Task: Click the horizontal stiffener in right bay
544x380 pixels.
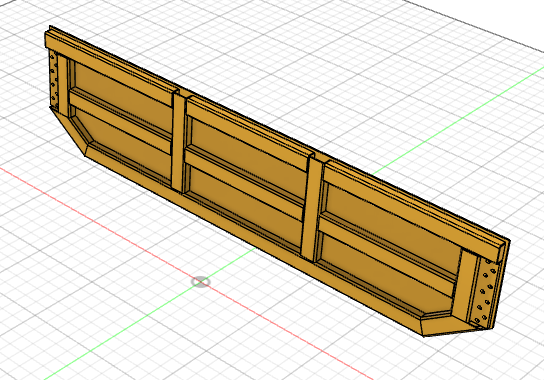Action: click(x=387, y=257)
